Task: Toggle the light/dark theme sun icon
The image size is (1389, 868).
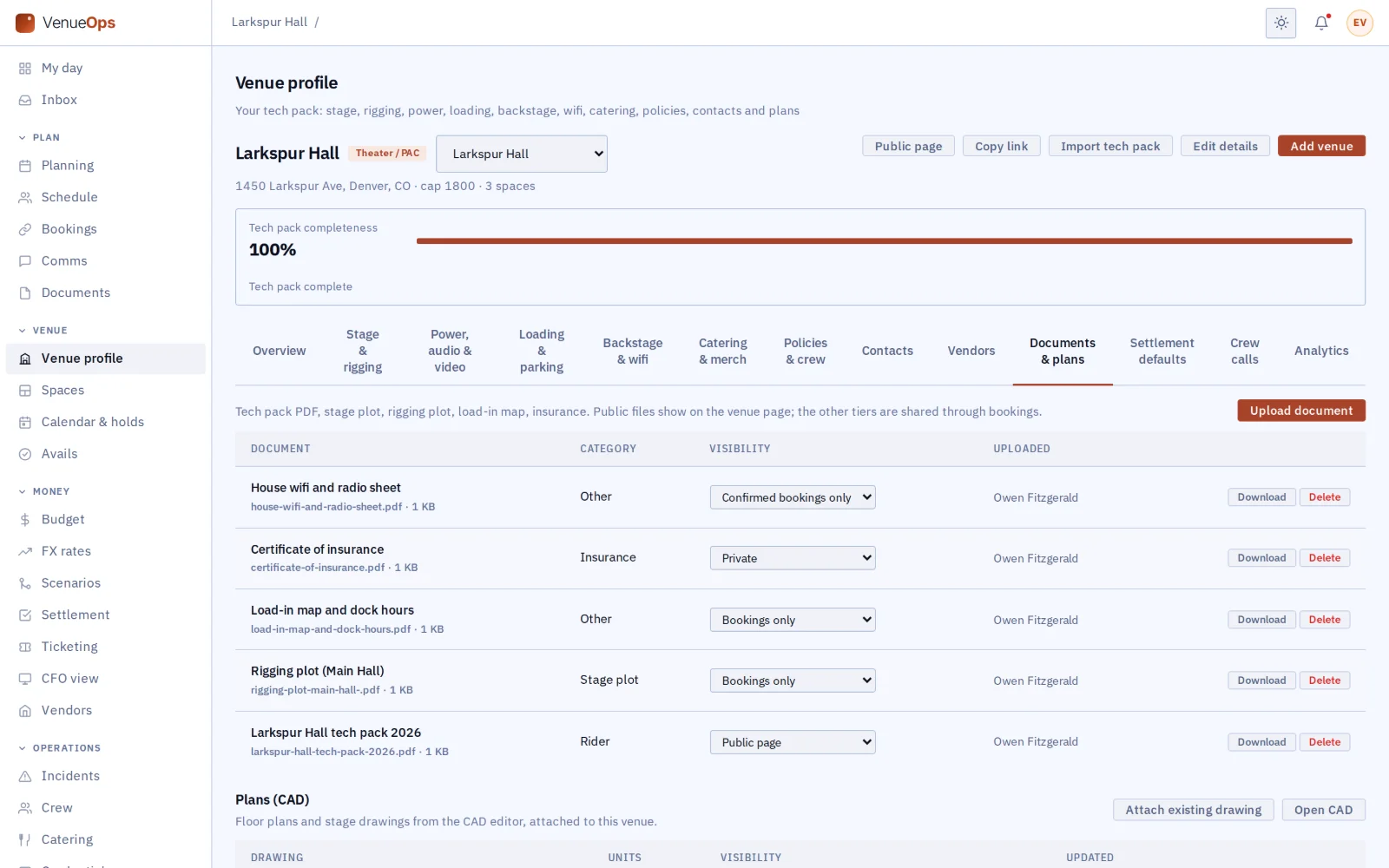Action: point(1280,23)
